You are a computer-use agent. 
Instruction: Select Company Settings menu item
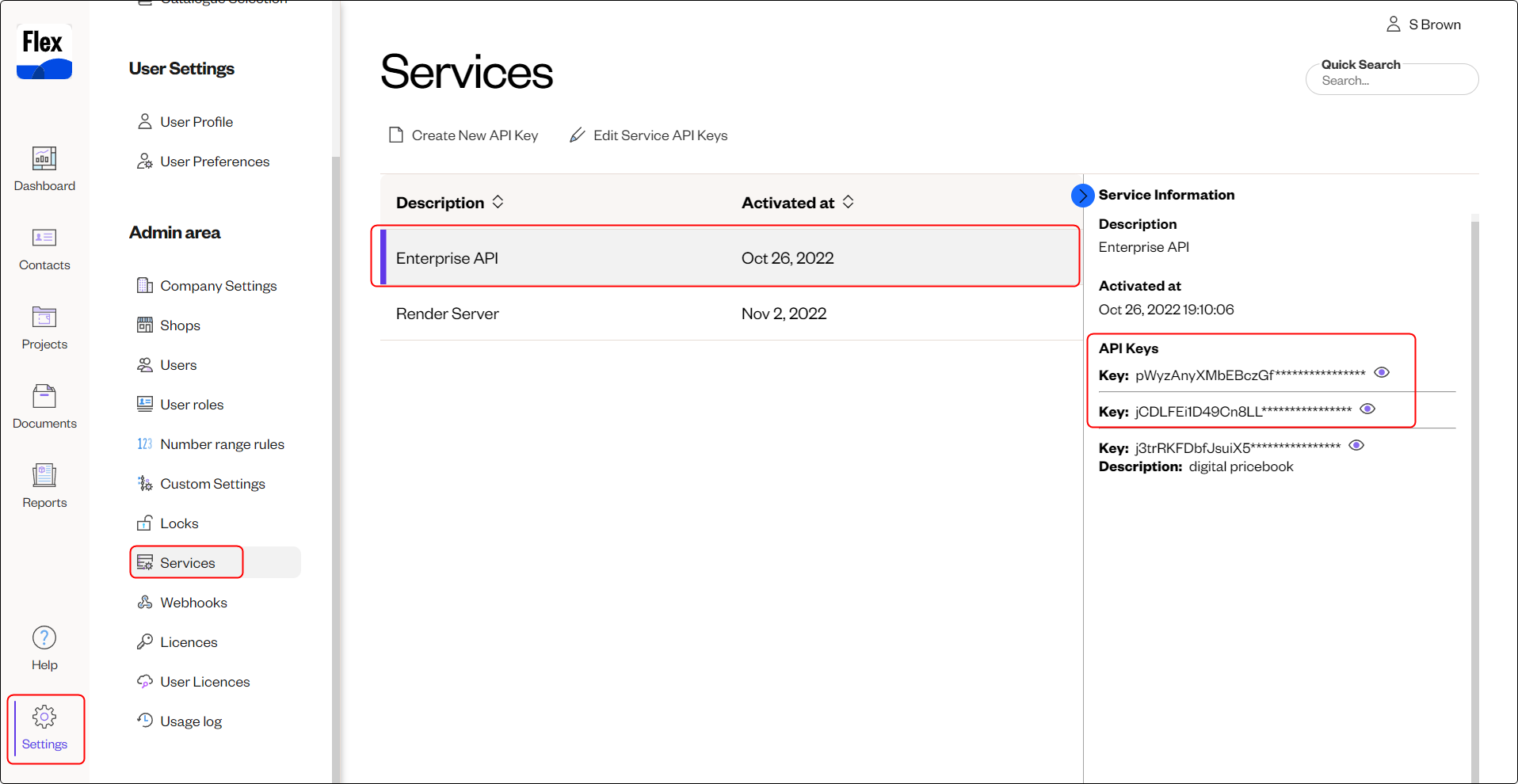(x=218, y=286)
